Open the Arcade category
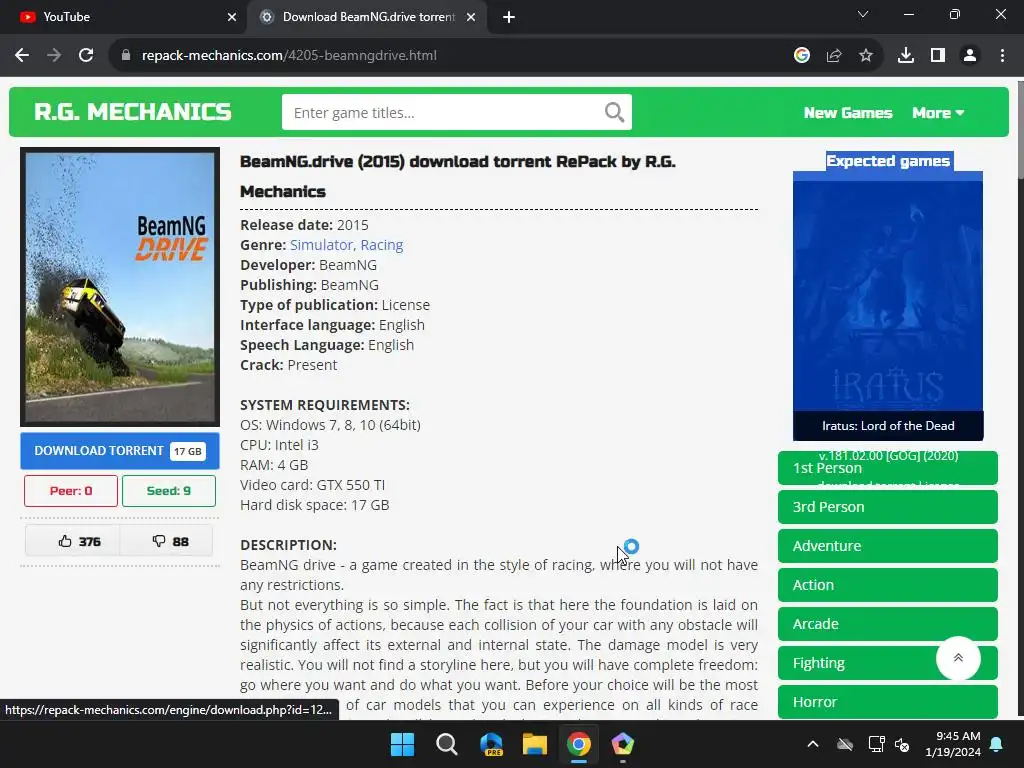 click(x=888, y=624)
